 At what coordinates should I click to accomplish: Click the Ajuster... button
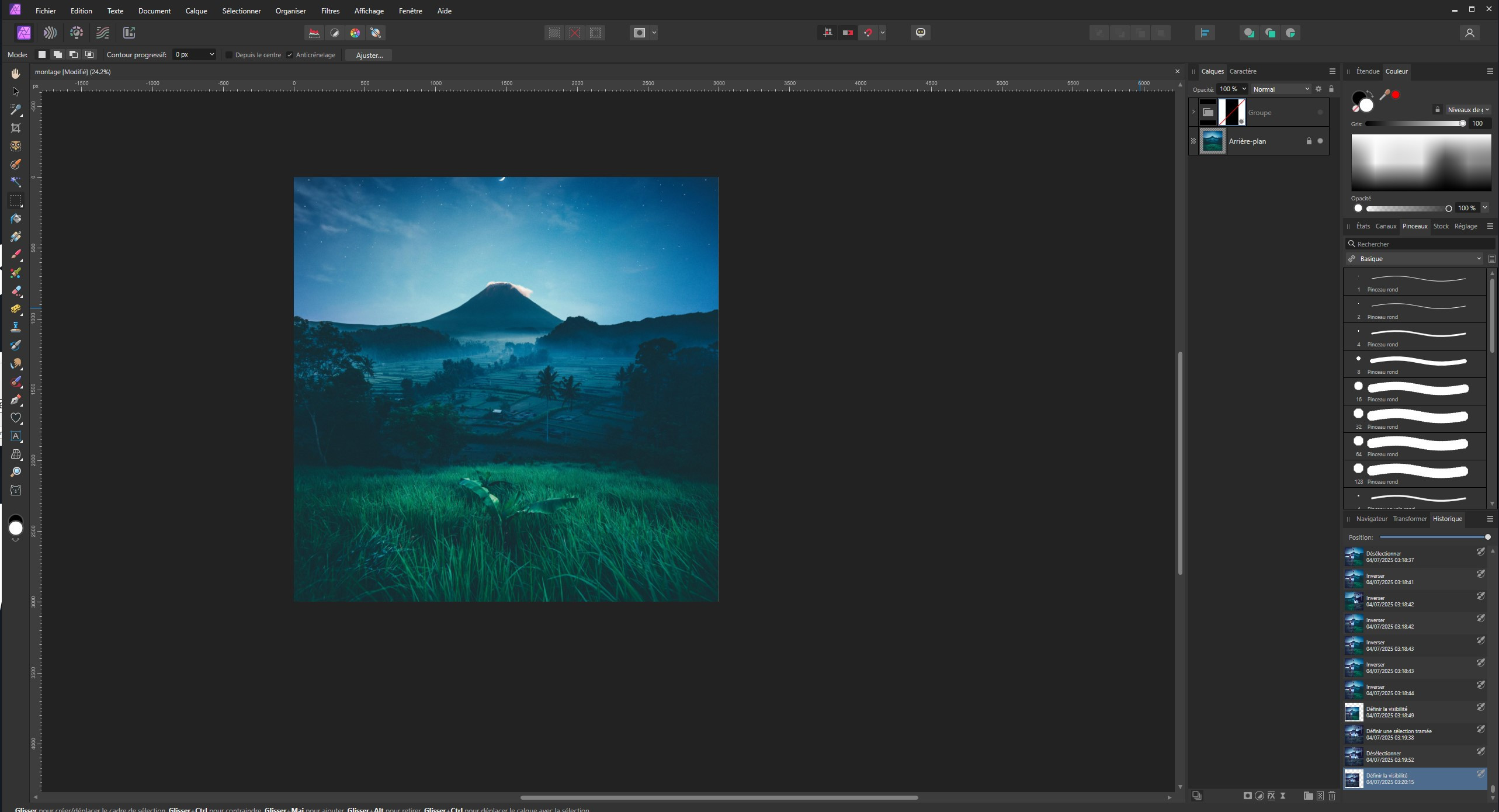pos(369,55)
